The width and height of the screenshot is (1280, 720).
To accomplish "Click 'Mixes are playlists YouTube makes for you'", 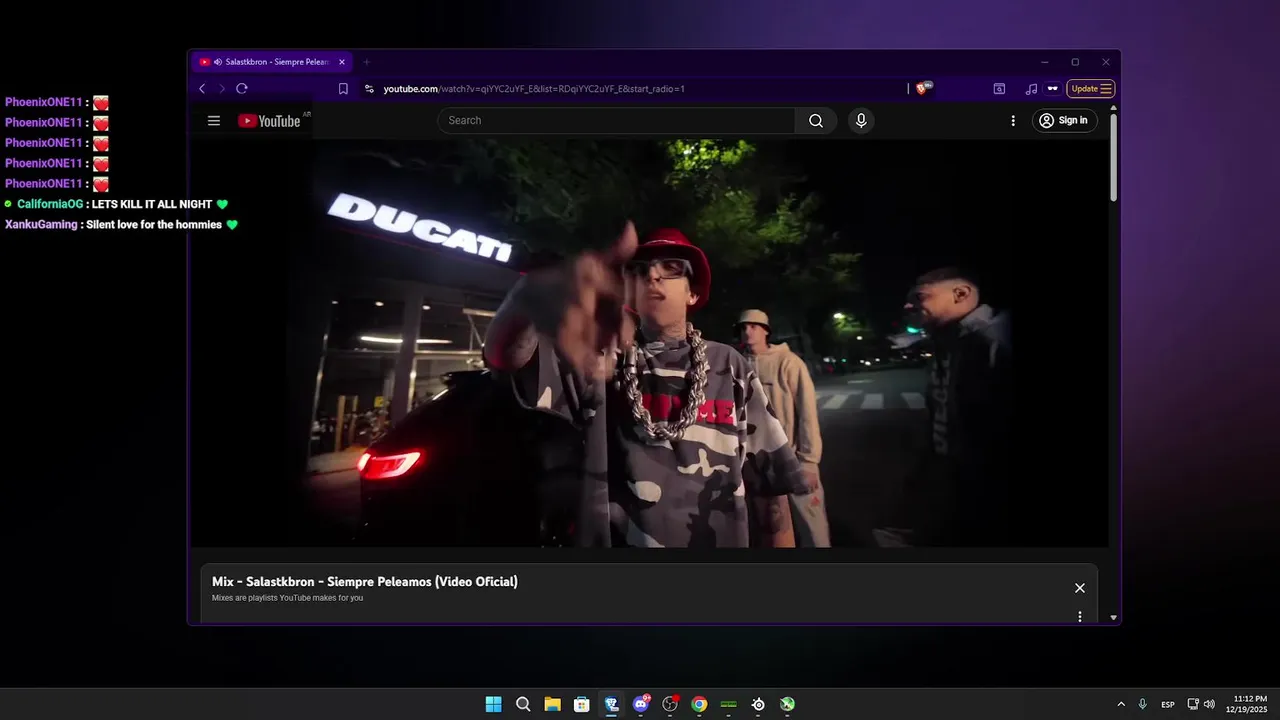I will (287, 598).
